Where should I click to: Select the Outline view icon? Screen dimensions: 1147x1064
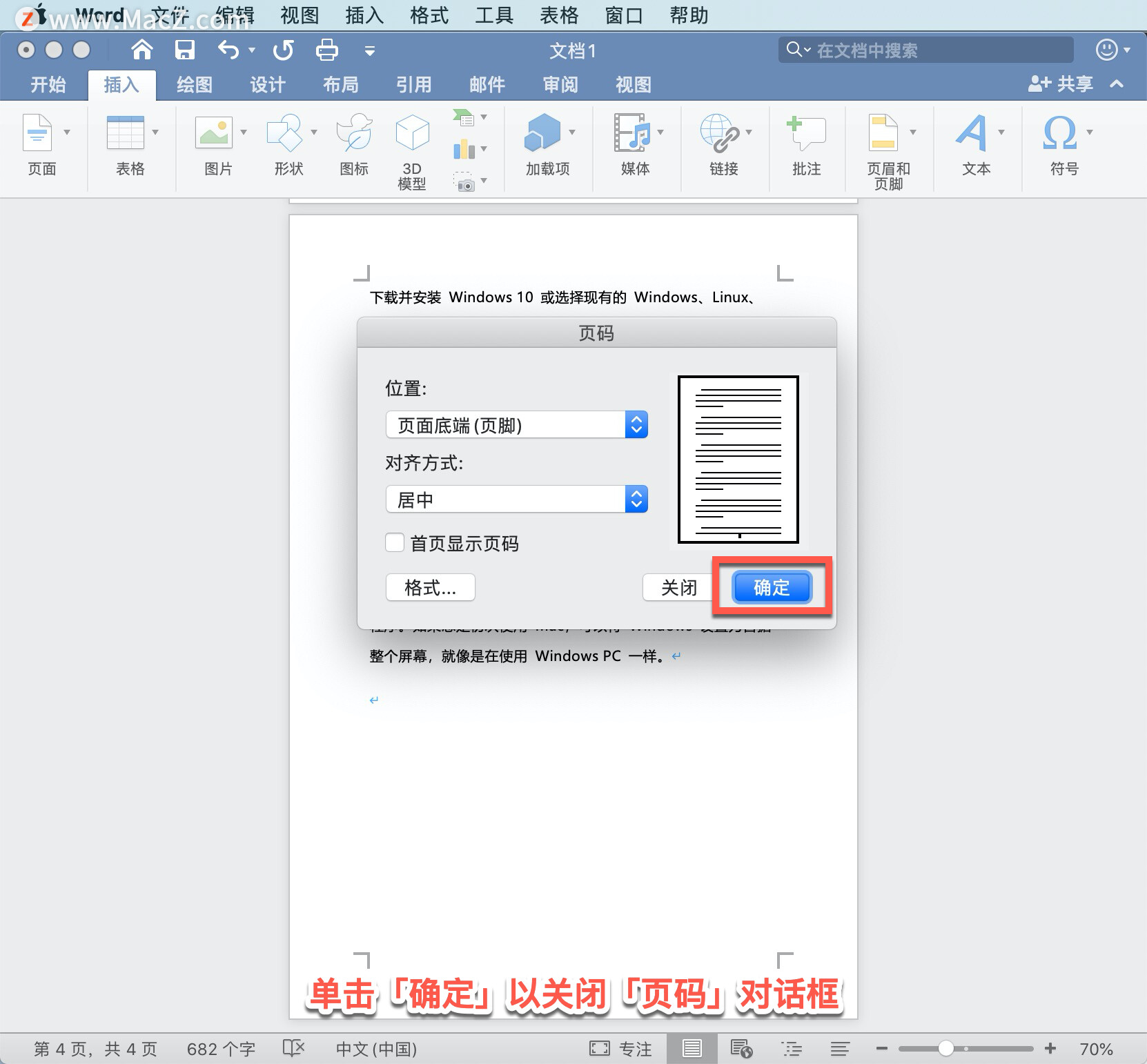[x=792, y=1049]
